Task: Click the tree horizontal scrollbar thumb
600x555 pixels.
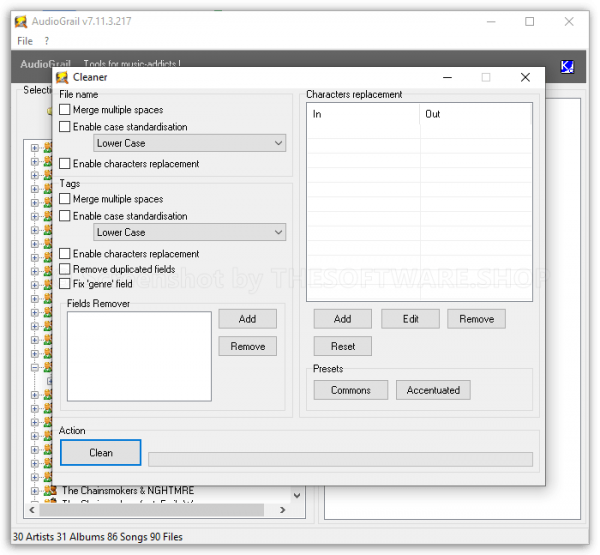Action: click(x=152, y=510)
